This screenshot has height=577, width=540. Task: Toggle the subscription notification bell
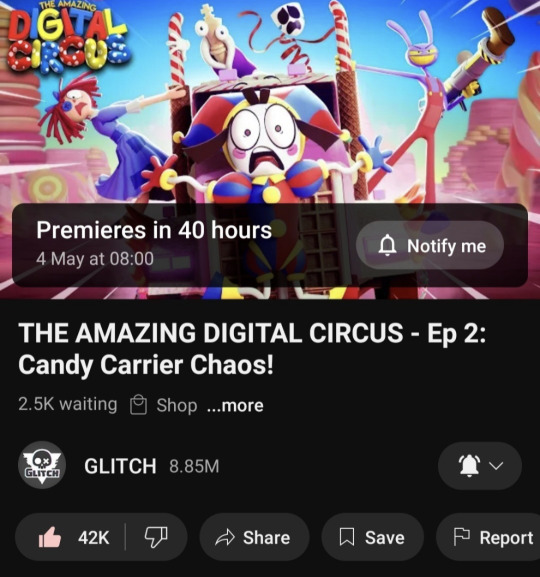(469, 466)
